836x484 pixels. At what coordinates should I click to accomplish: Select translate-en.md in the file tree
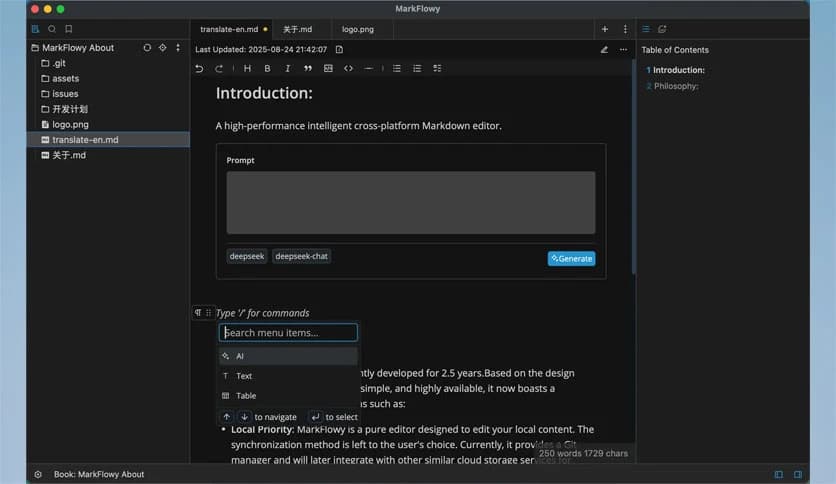[108, 140]
